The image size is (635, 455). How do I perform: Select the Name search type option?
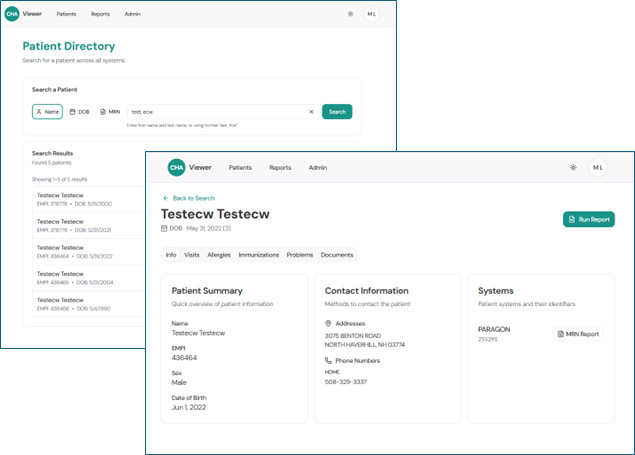[47, 112]
